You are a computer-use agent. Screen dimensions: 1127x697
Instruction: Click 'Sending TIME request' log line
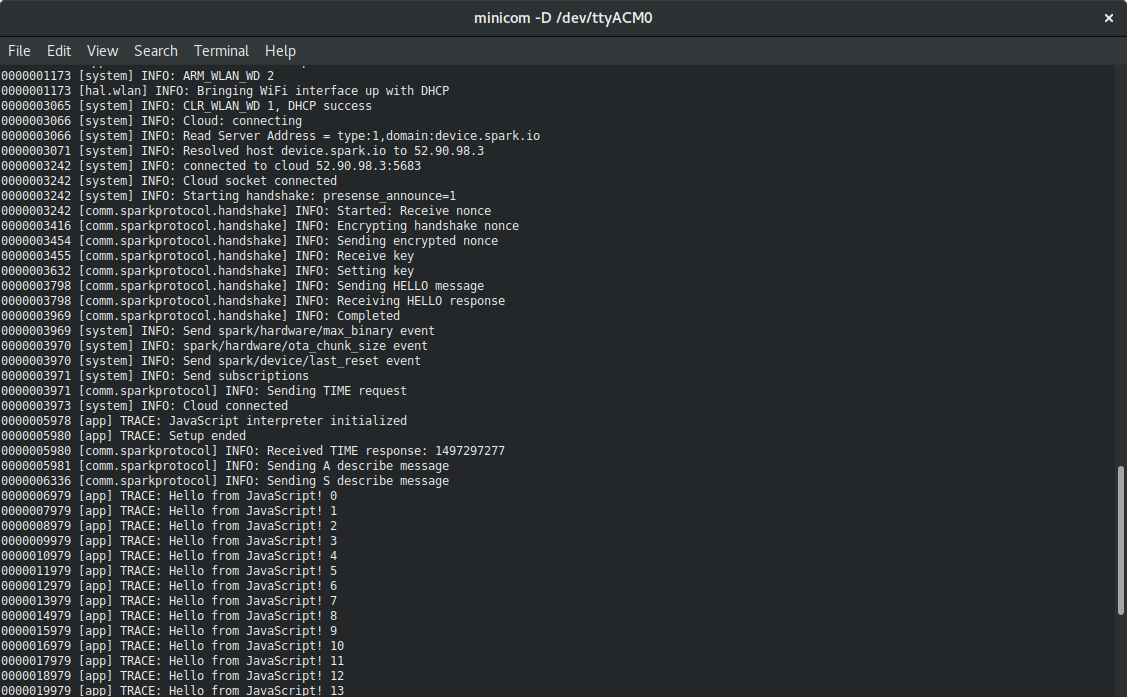[x=204, y=391]
